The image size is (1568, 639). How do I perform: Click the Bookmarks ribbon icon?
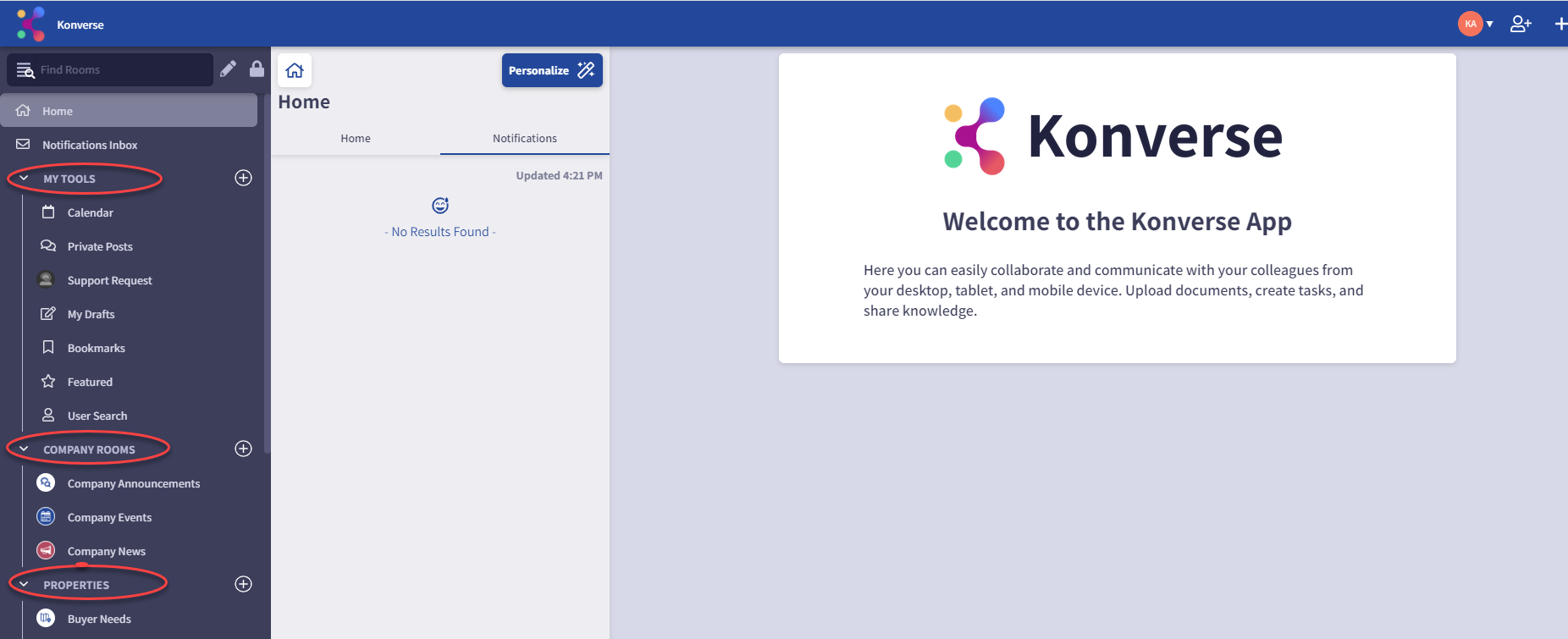point(48,347)
